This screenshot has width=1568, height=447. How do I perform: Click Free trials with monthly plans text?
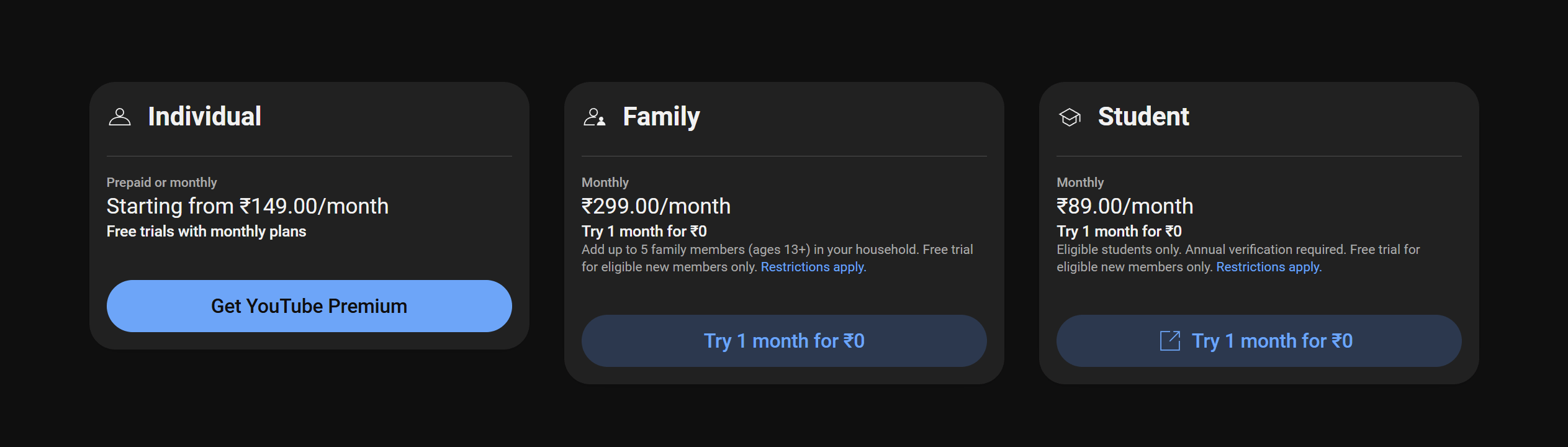click(206, 232)
